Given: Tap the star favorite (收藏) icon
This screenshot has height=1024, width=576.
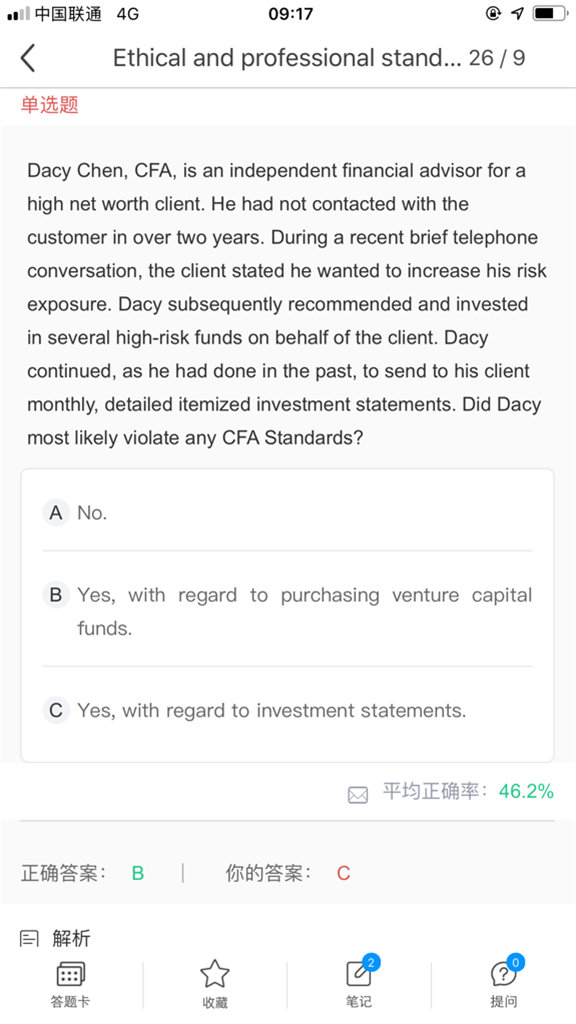Looking at the screenshot, I should point(215,974).
